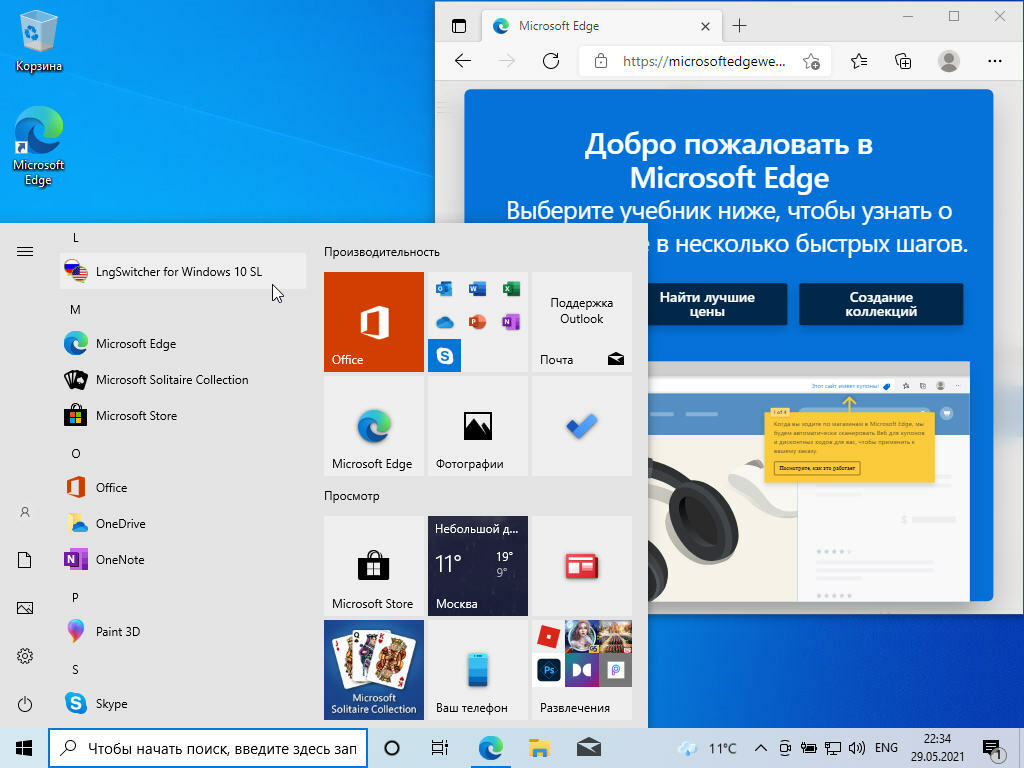Open Microsoft Edge from the app list
Viewport: 1024px width, 768px height.
click(183, 344)
